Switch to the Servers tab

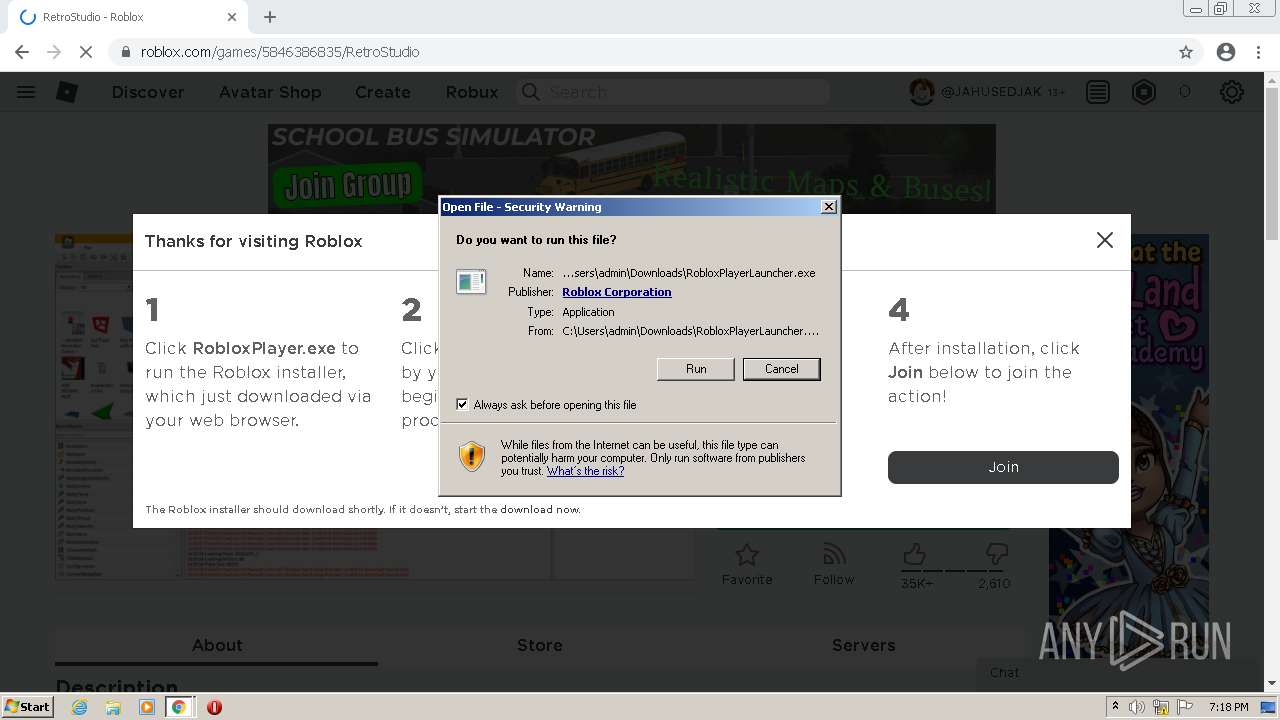[863, 645]
